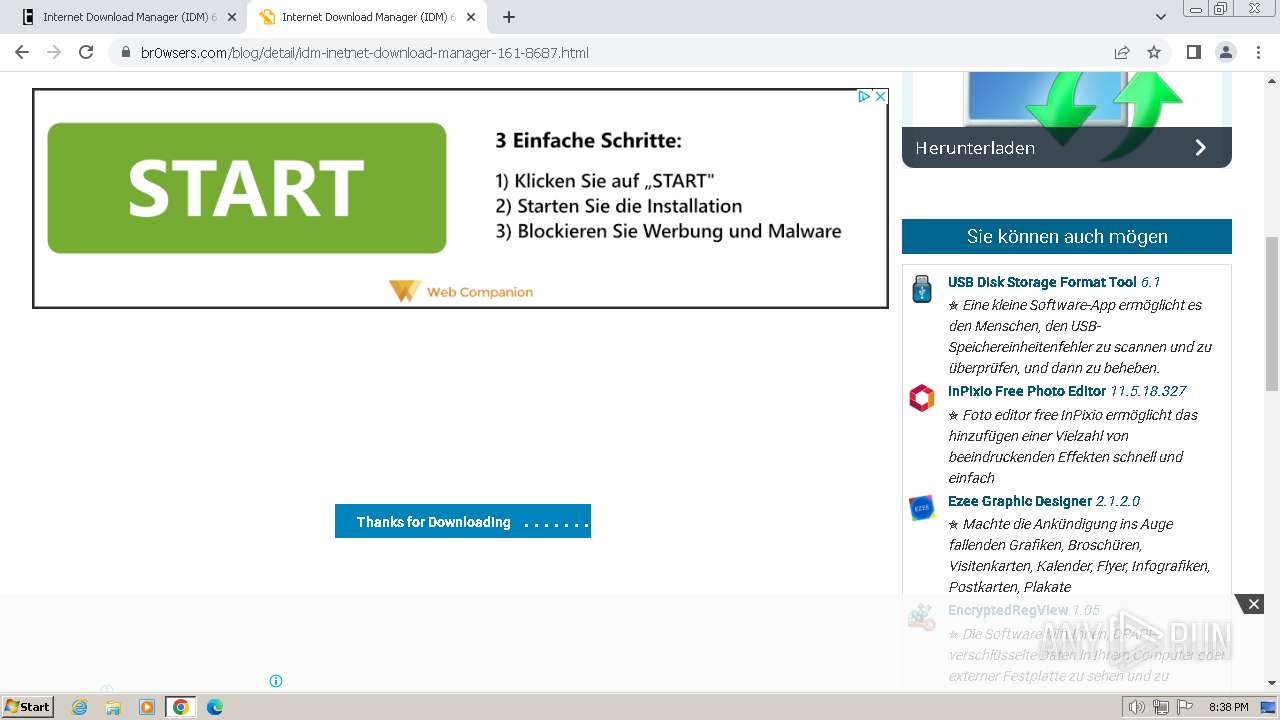
Task: Click the Herunterladen banner
Action: [x=1067, y=148]
